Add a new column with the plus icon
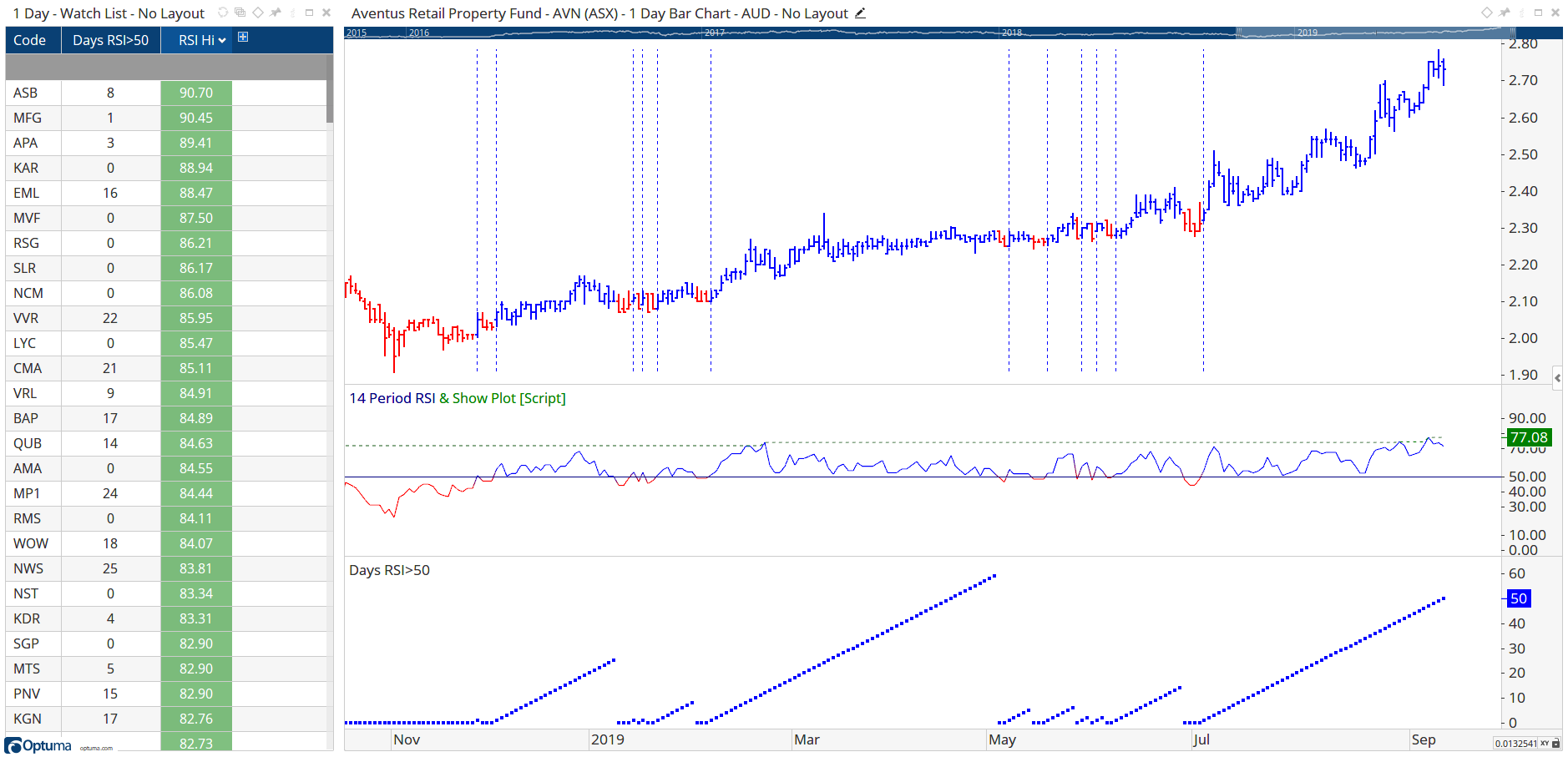Viewport: 1568px width, 757px height. (x=243, y=37)
